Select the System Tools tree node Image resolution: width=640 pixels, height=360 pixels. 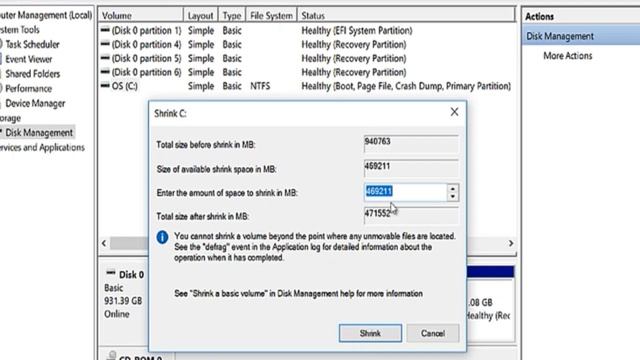[20, 30]
